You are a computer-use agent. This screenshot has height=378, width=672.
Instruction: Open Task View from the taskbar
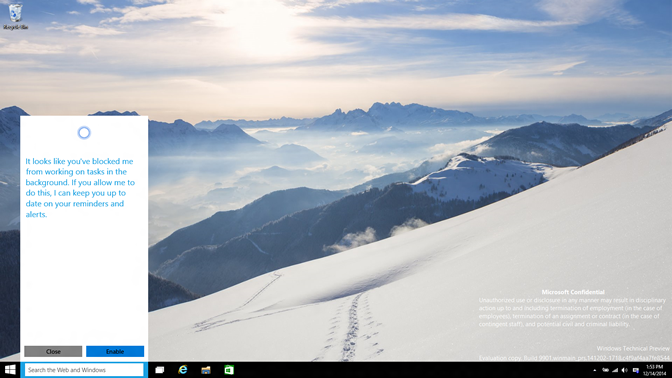160,370
